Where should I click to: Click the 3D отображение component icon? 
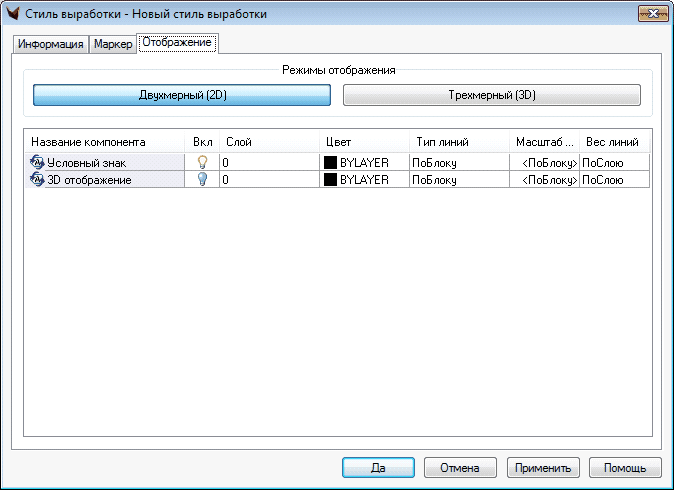coord(38,180)
